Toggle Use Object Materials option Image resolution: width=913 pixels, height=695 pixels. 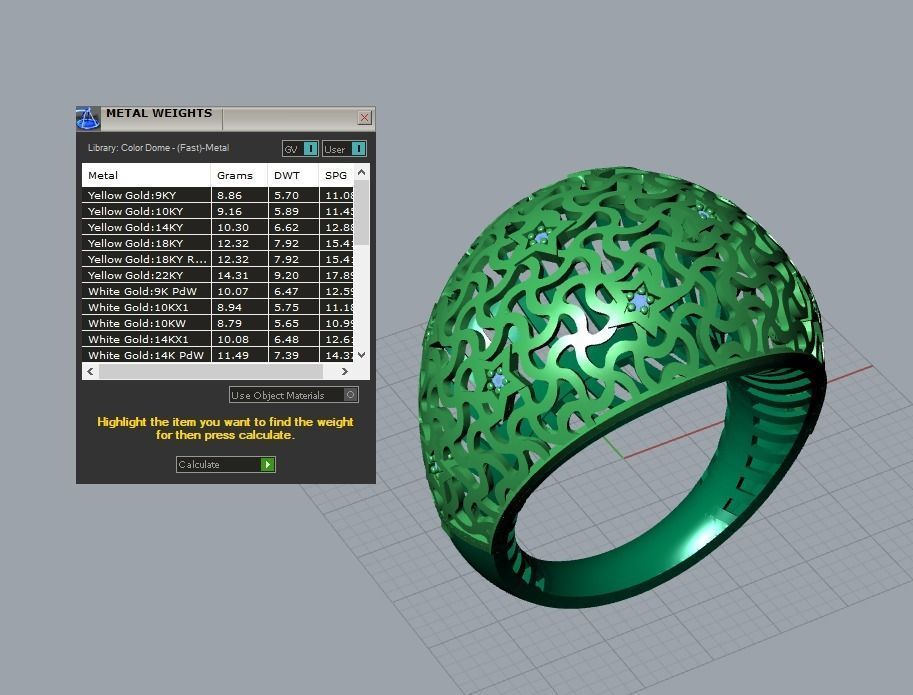[x=293, y=395]
